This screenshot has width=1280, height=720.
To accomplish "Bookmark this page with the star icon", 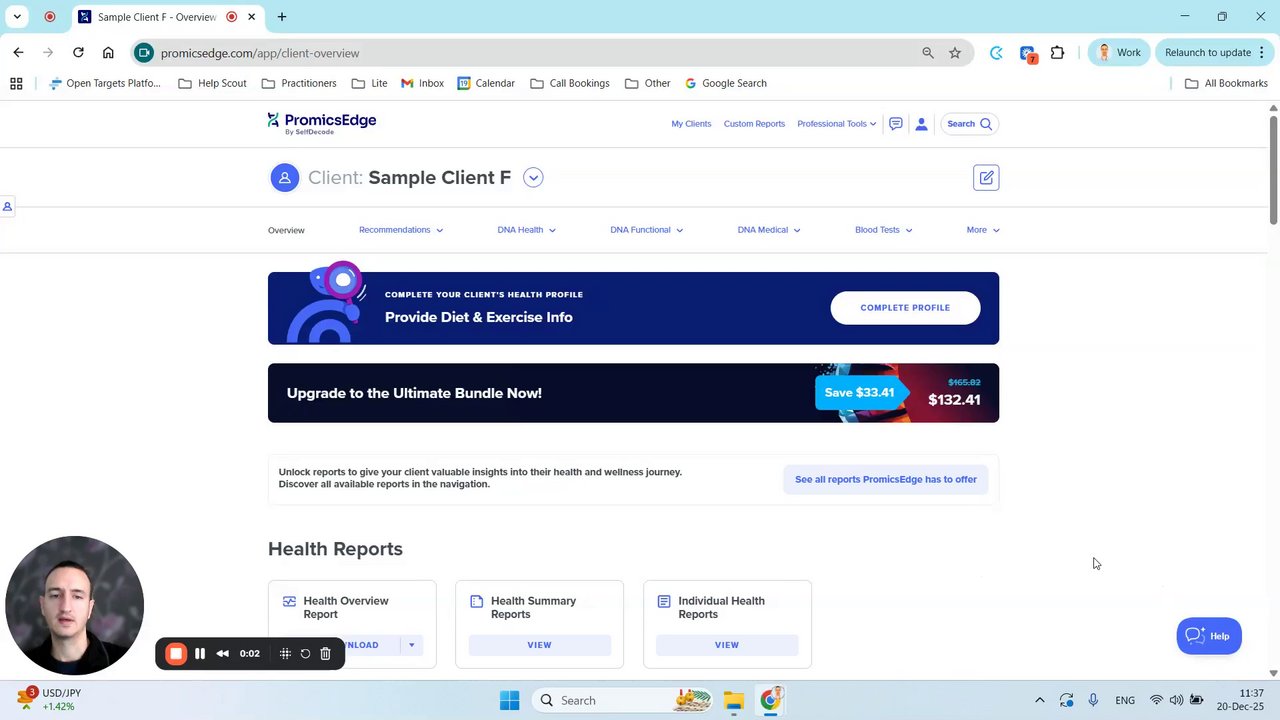I will [x=955, y=53].
